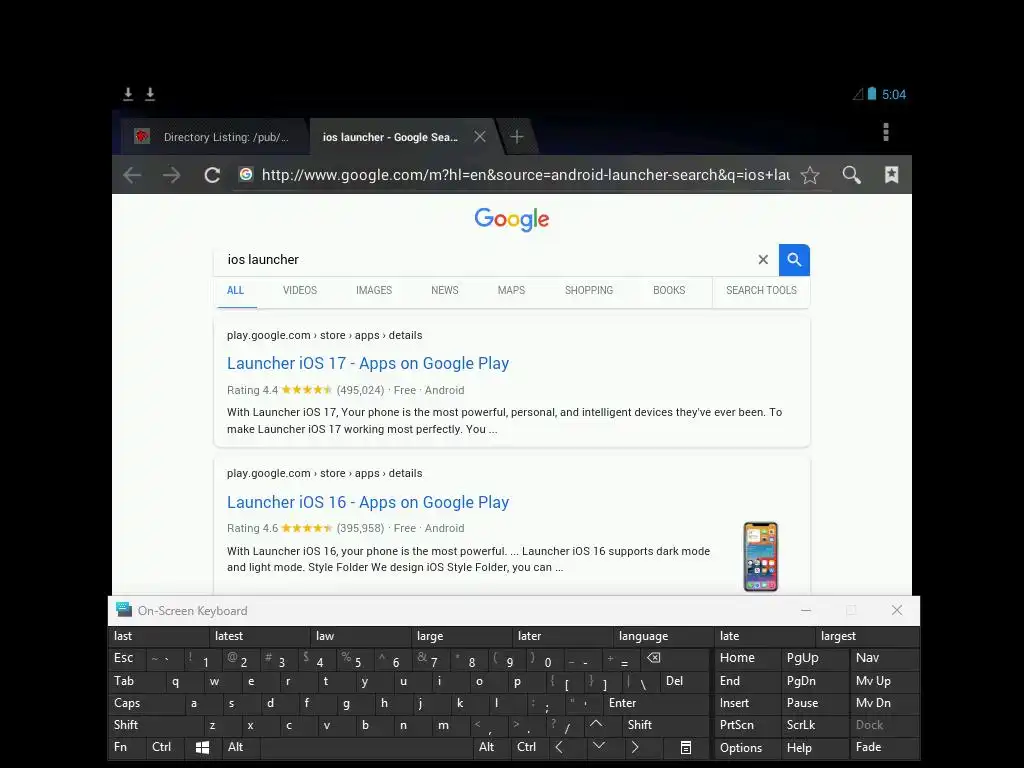1024x768 pixels.
Task: Click the Google logo
Action: coord(512,219)
